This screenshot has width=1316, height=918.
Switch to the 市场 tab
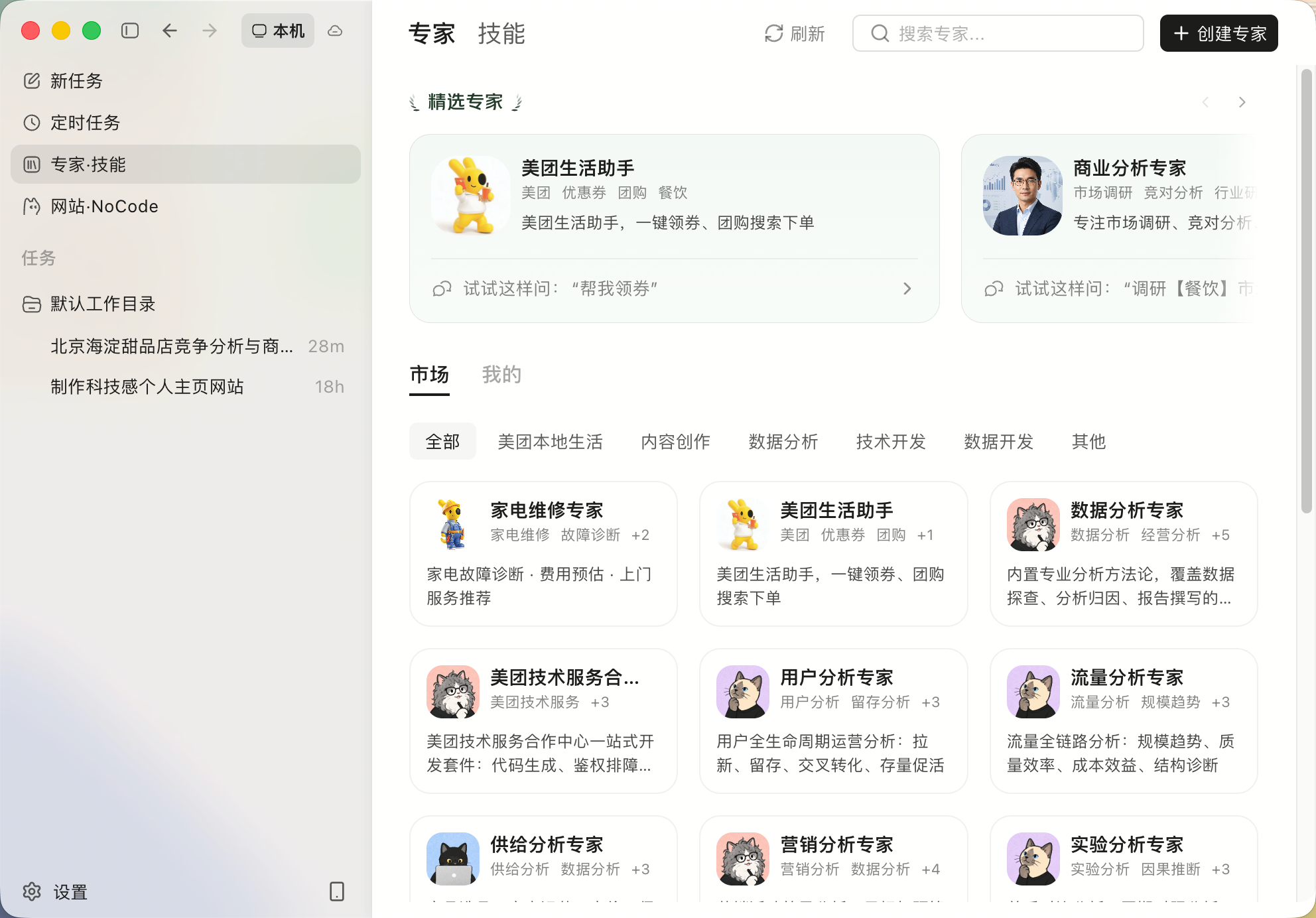pyautogui.click(x=429, y=375)
